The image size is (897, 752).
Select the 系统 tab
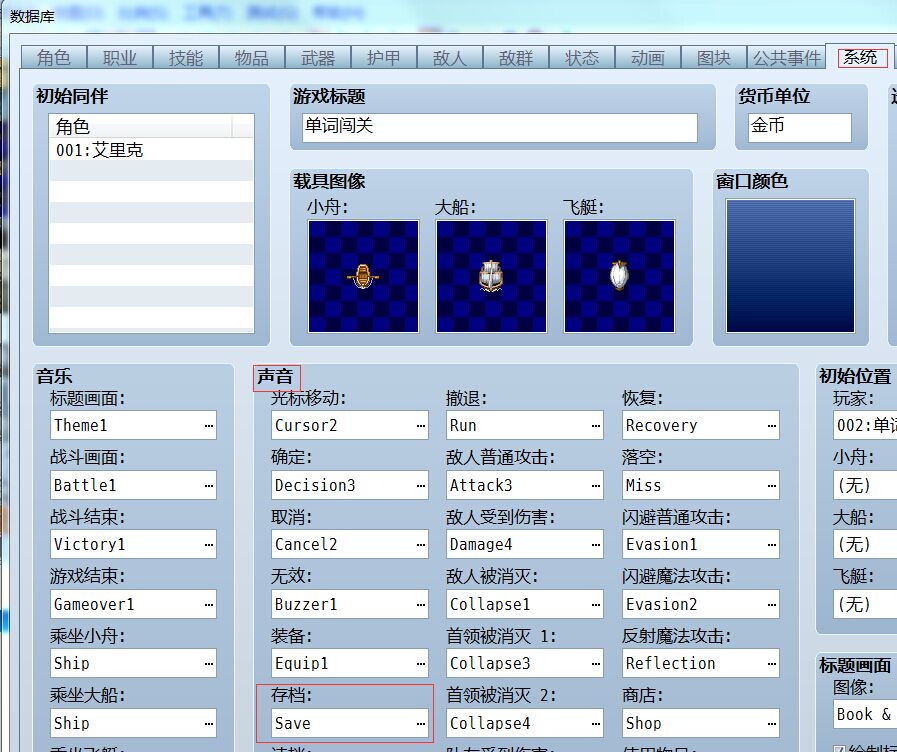click(860, 57)
